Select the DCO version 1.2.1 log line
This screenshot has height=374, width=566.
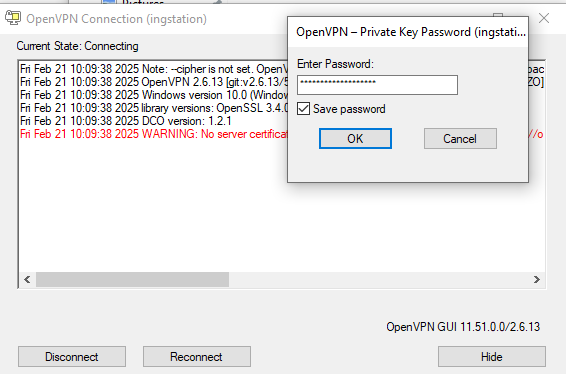point(126,121)
